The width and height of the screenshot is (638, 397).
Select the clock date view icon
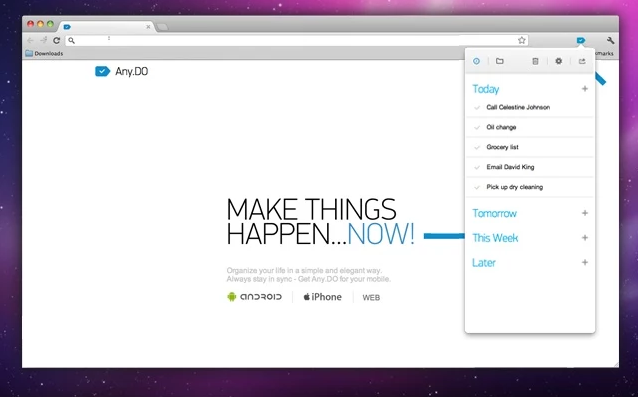[x=476, y=61]
